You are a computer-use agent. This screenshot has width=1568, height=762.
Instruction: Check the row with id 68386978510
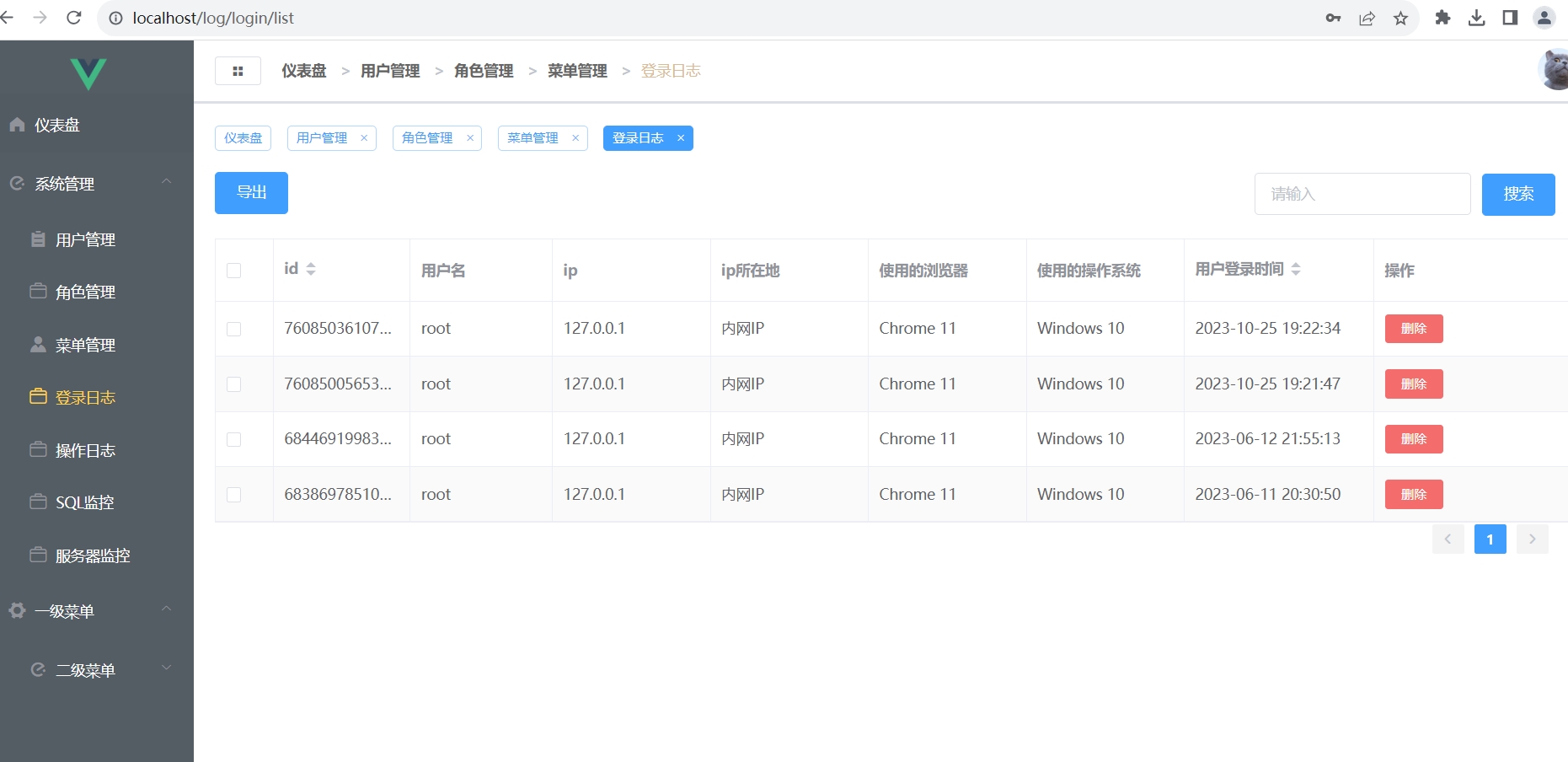tap(234, 495)
